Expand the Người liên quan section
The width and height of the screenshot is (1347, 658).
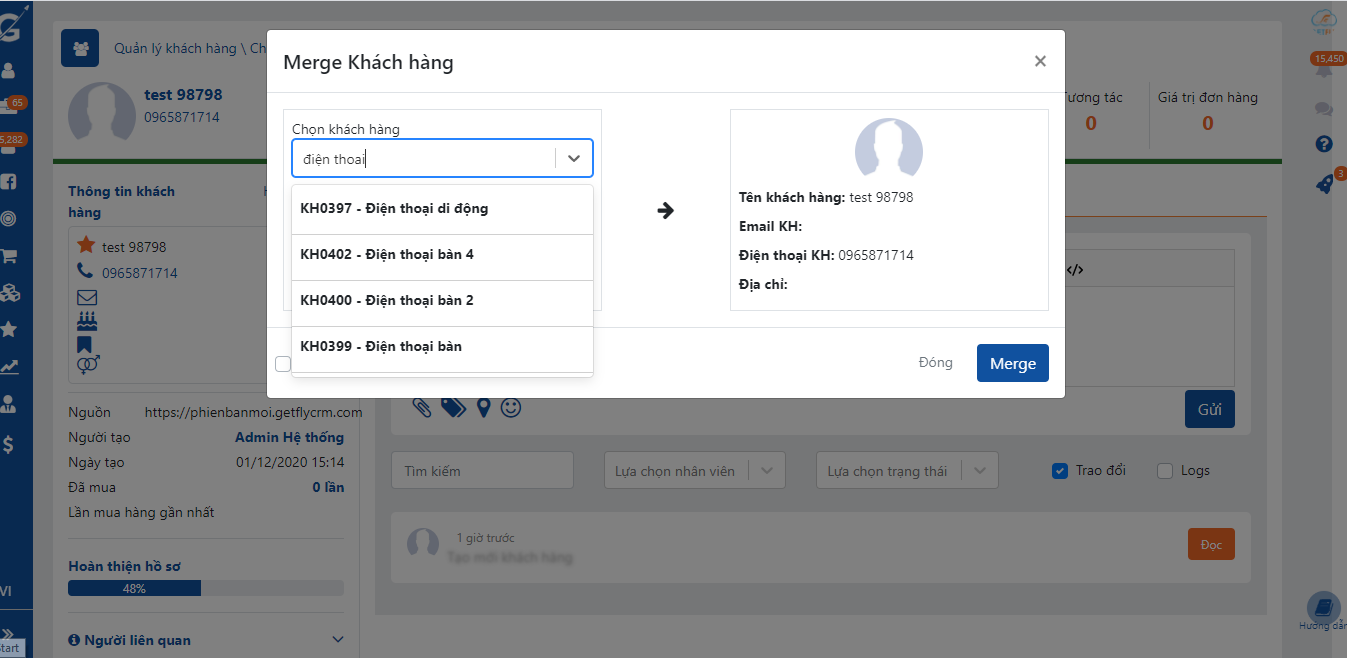(x=337, y=640)
